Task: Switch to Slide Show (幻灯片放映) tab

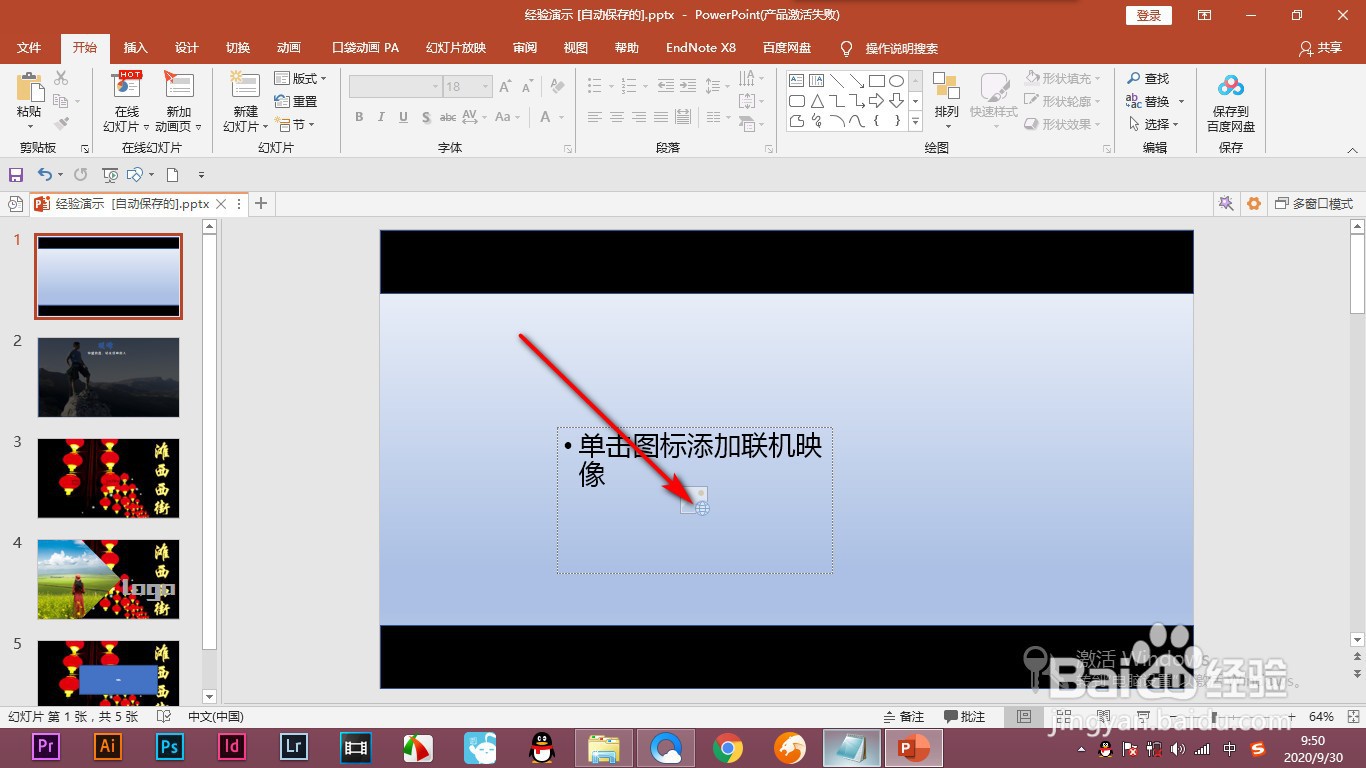Action: point(456,48)
